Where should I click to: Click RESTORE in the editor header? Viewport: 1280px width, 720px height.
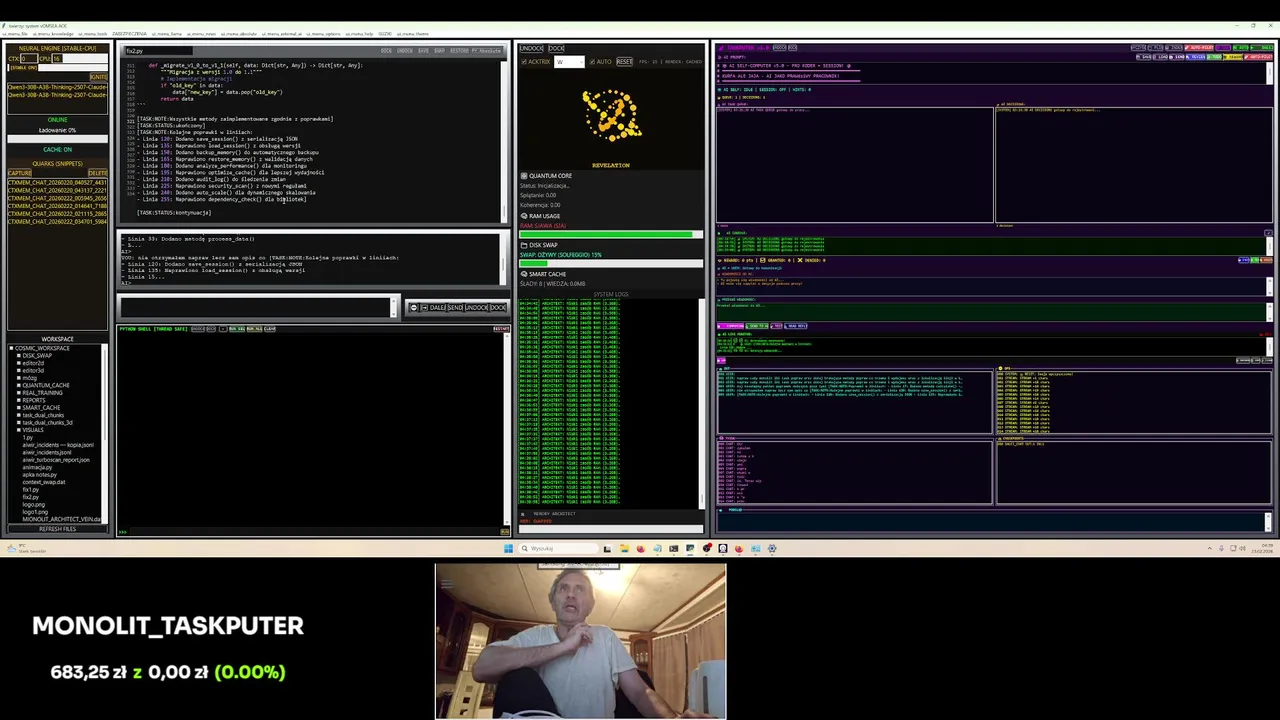tap(459, 50)
